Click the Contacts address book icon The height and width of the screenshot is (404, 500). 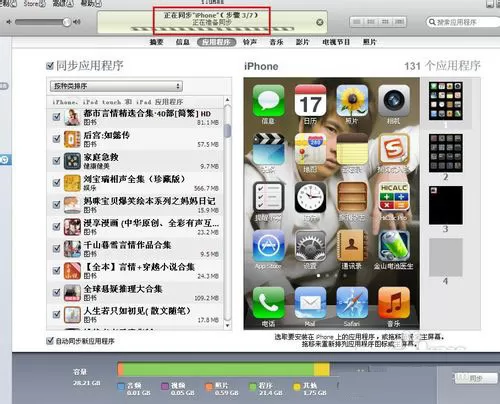[352, 246]
